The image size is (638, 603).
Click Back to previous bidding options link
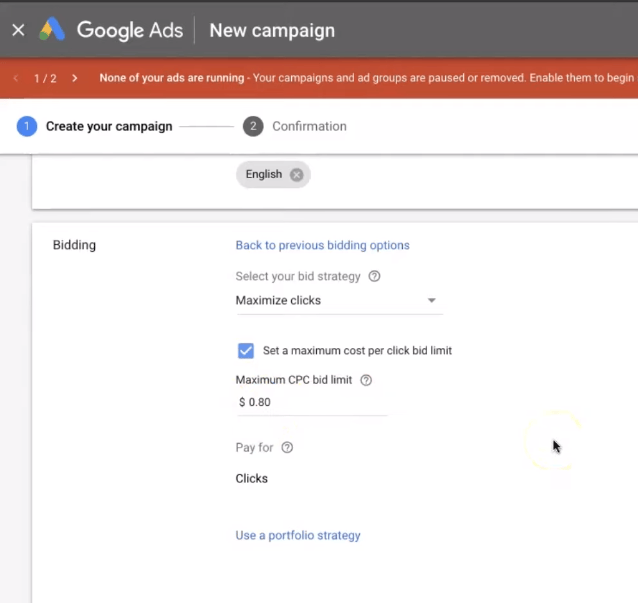click(322, 245)
